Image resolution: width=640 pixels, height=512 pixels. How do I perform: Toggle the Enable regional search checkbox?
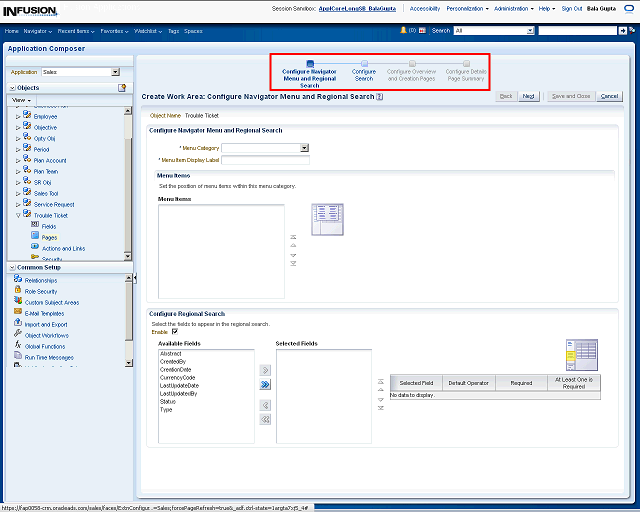175,331
